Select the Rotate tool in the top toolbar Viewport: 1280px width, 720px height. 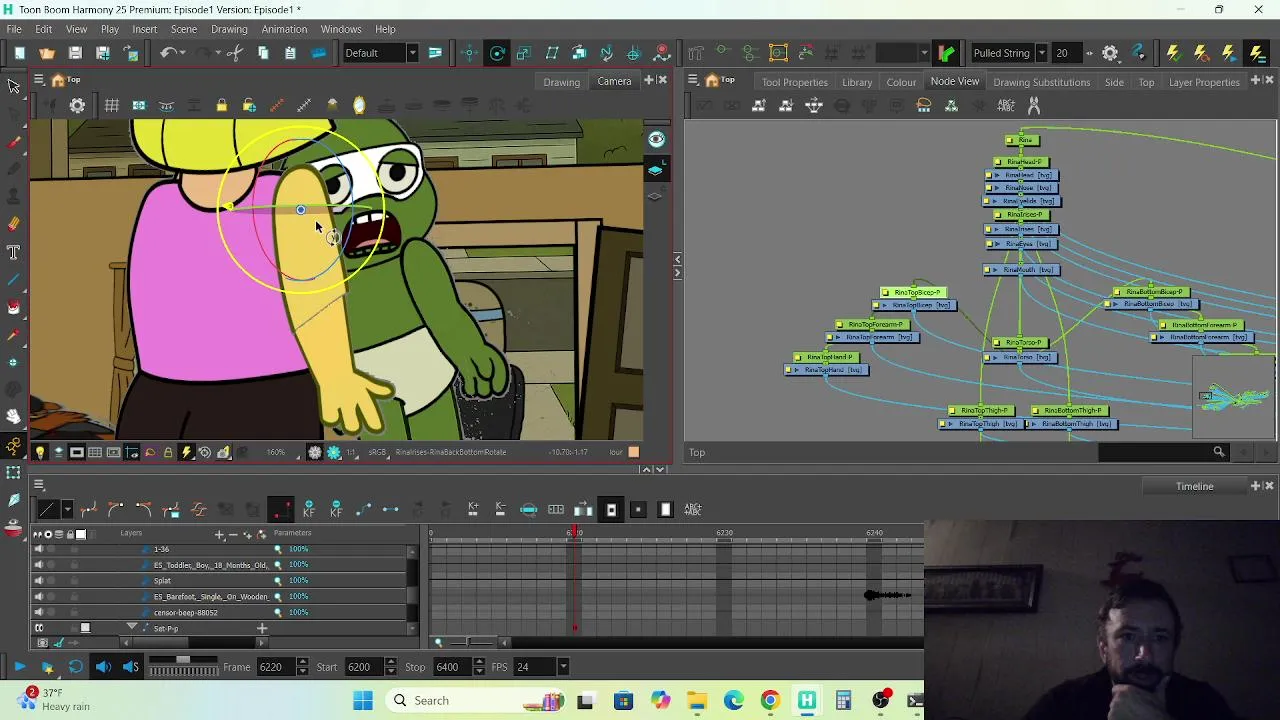click(x=497, y=53)
